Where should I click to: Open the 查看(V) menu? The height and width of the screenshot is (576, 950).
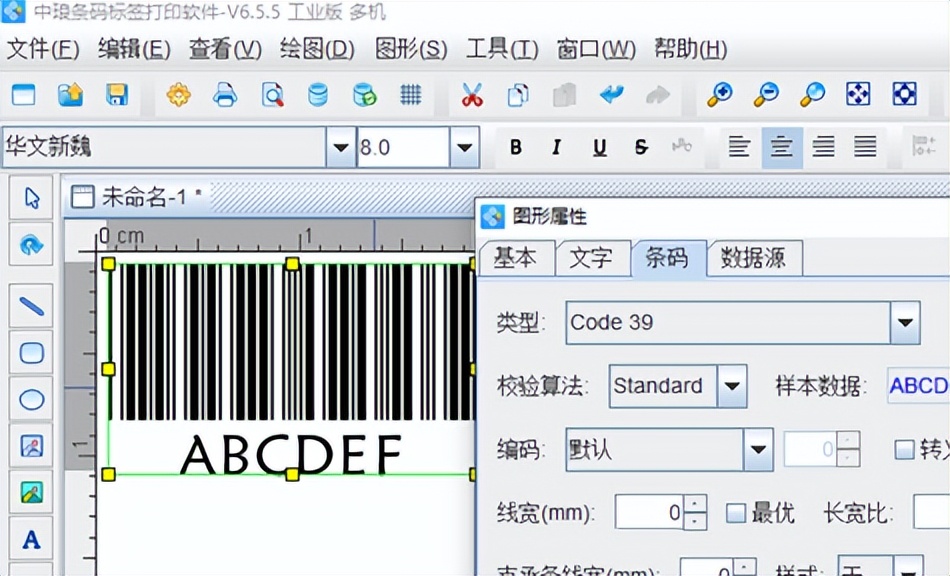[x=225, y=50]
